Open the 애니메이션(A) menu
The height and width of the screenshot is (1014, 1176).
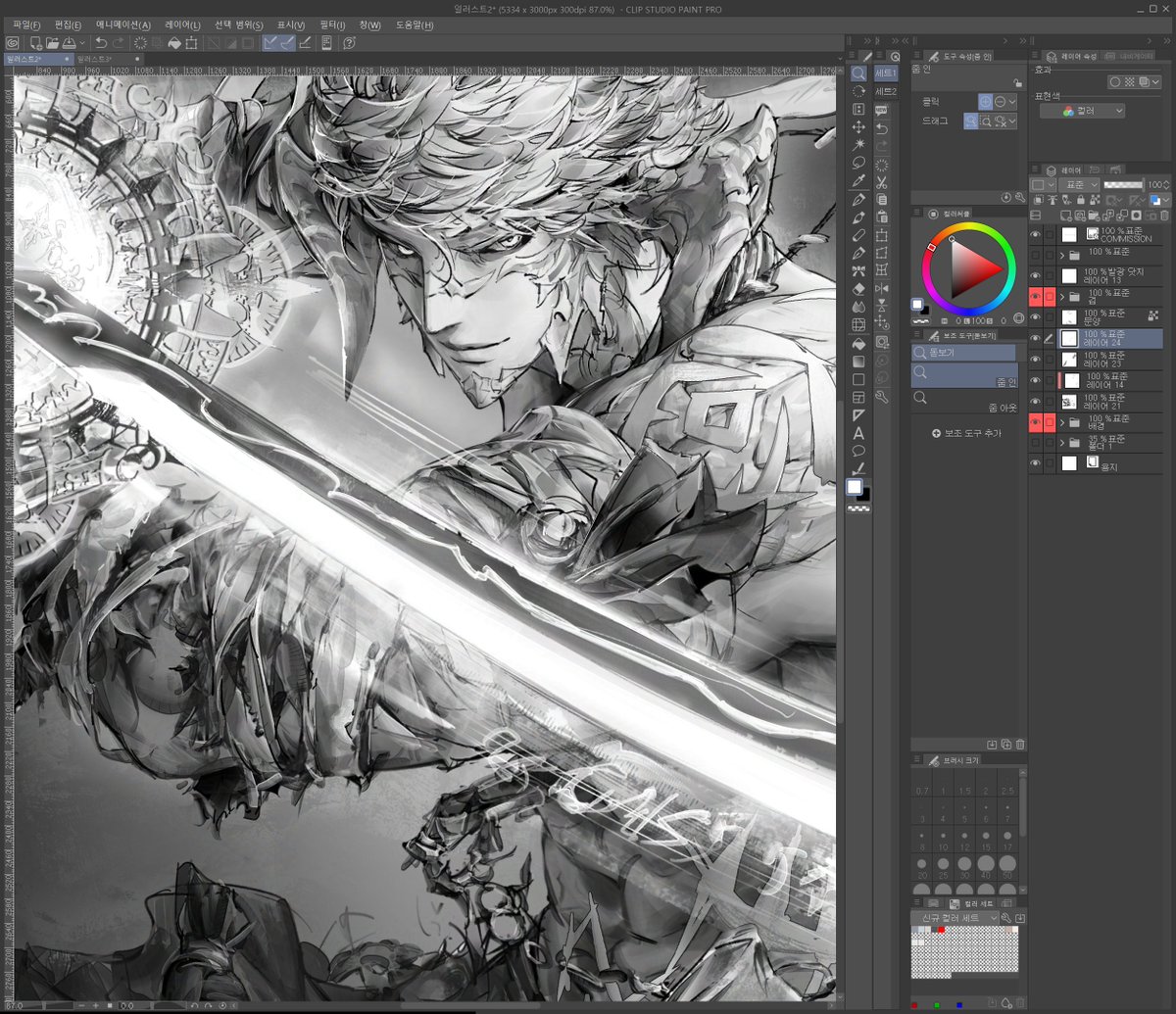[123, 24]
